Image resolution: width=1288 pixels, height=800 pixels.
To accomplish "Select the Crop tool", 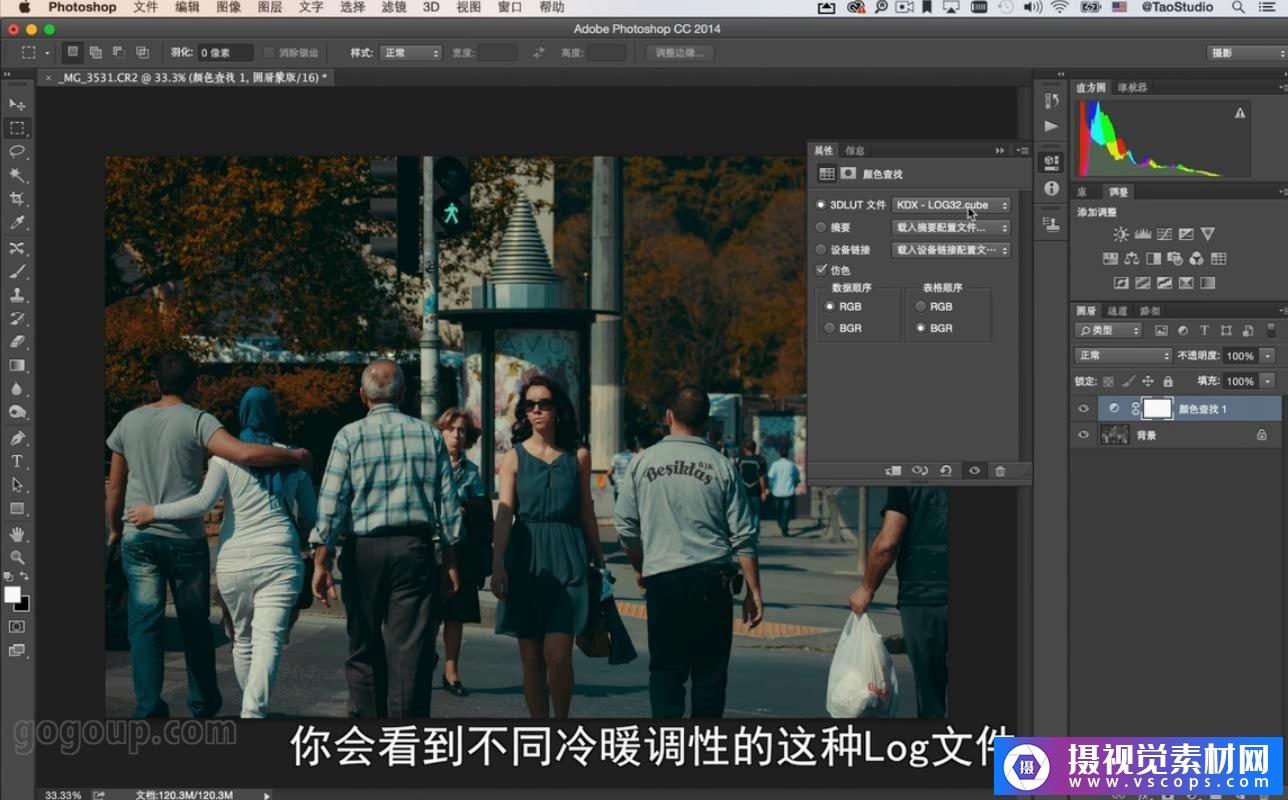I will coord(17,200).
